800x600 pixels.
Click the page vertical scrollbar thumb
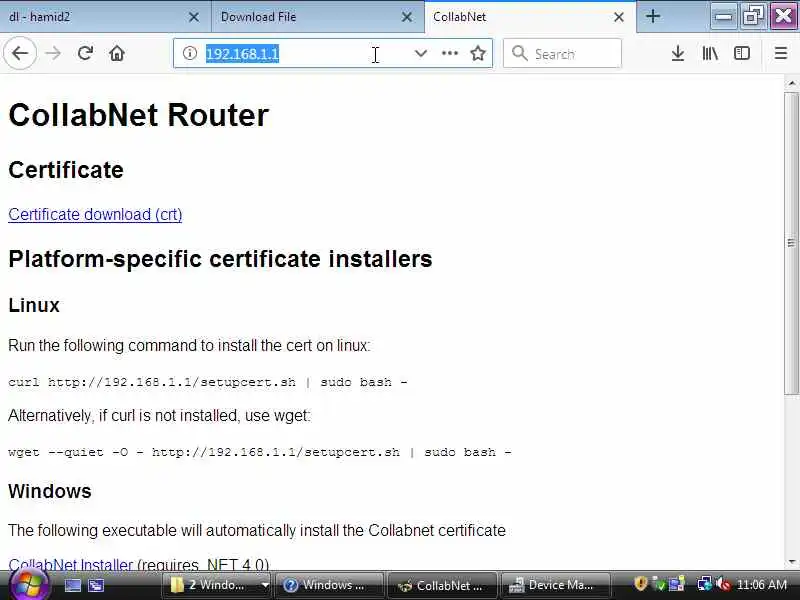coord(791,243)
